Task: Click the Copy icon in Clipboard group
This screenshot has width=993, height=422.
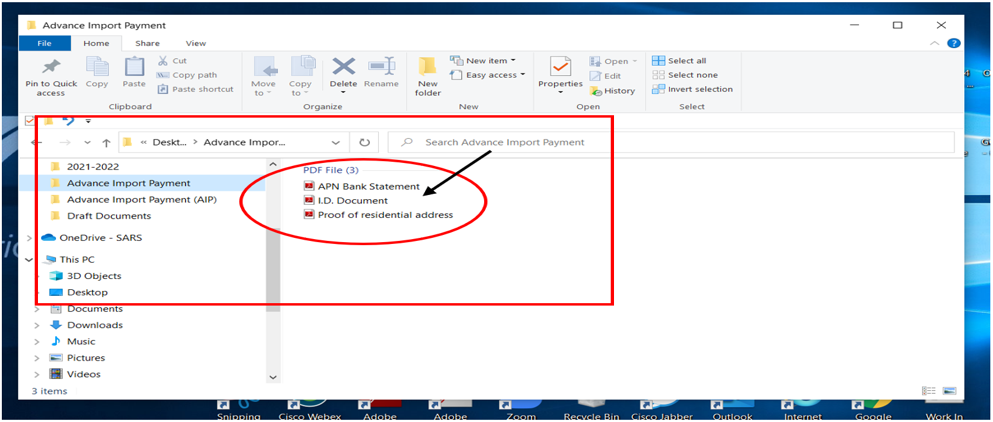Action: pos(97,69)
